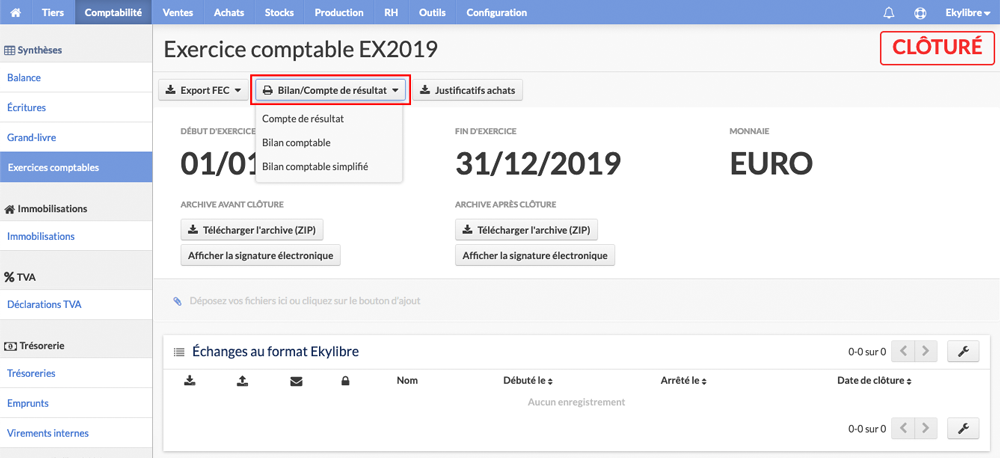The height and width of the screenshot is (458, 1000).
Task: Open Trésoreries in sidebar
Action: pyautogui.click(x=76, y=373)
